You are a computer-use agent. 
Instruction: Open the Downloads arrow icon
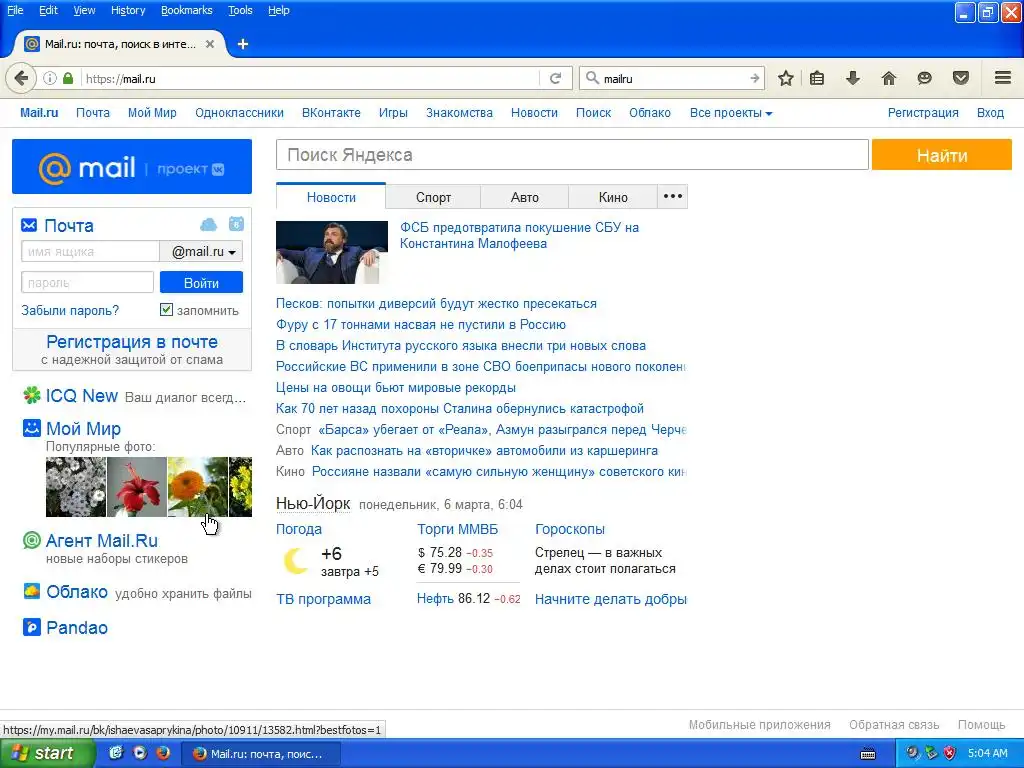coord(853,78)
